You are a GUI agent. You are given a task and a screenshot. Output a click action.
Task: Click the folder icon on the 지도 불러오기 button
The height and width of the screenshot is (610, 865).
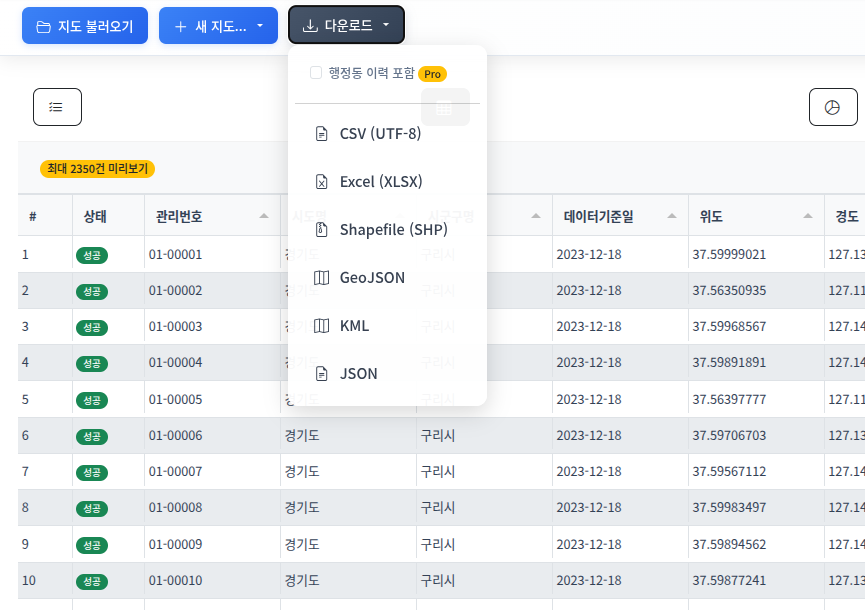click(42, 25)
